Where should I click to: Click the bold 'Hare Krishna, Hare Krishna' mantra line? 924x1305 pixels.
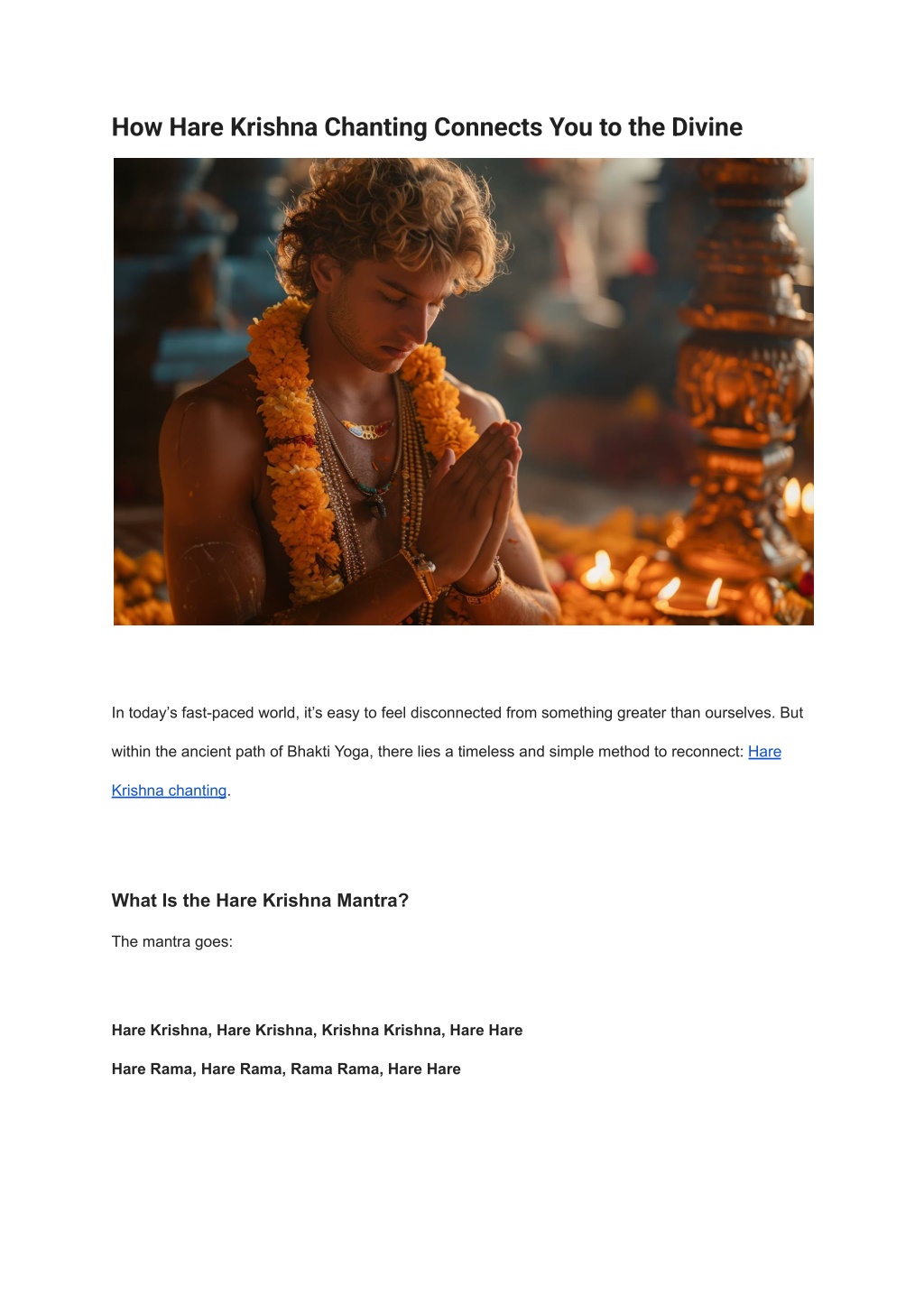point(317,1031)
